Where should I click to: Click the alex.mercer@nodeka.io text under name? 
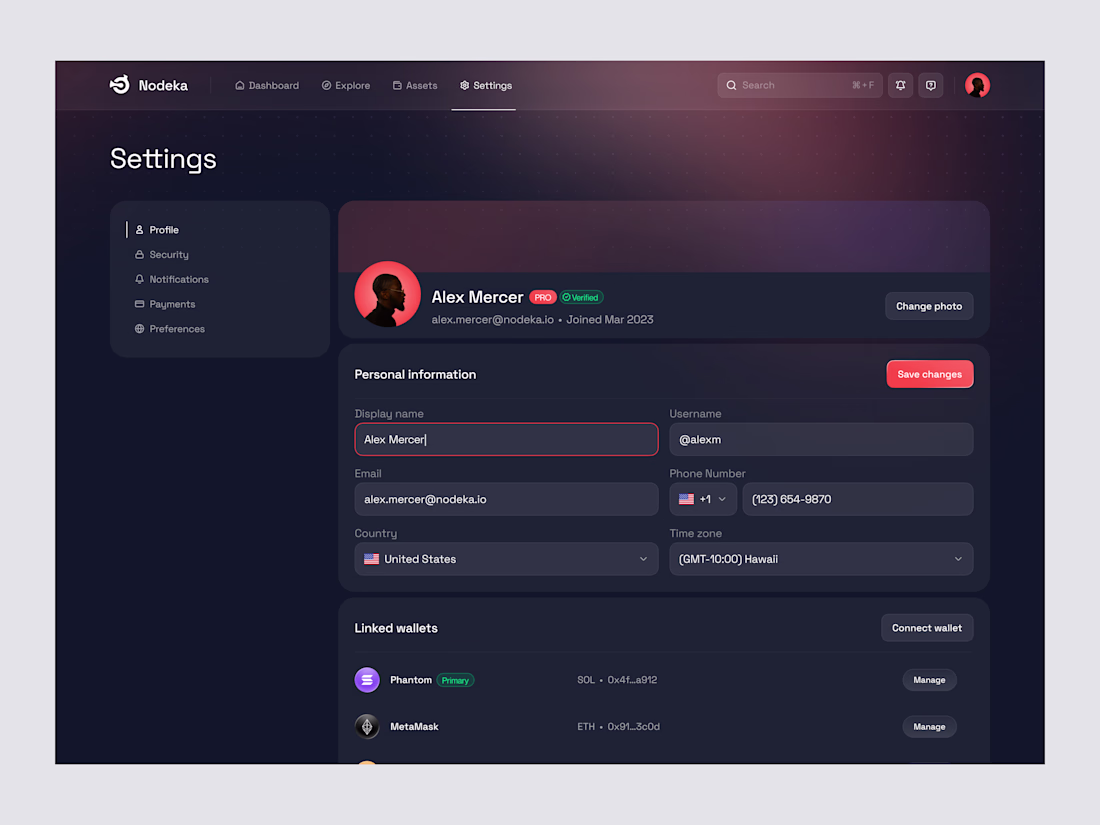pos(492,320)
